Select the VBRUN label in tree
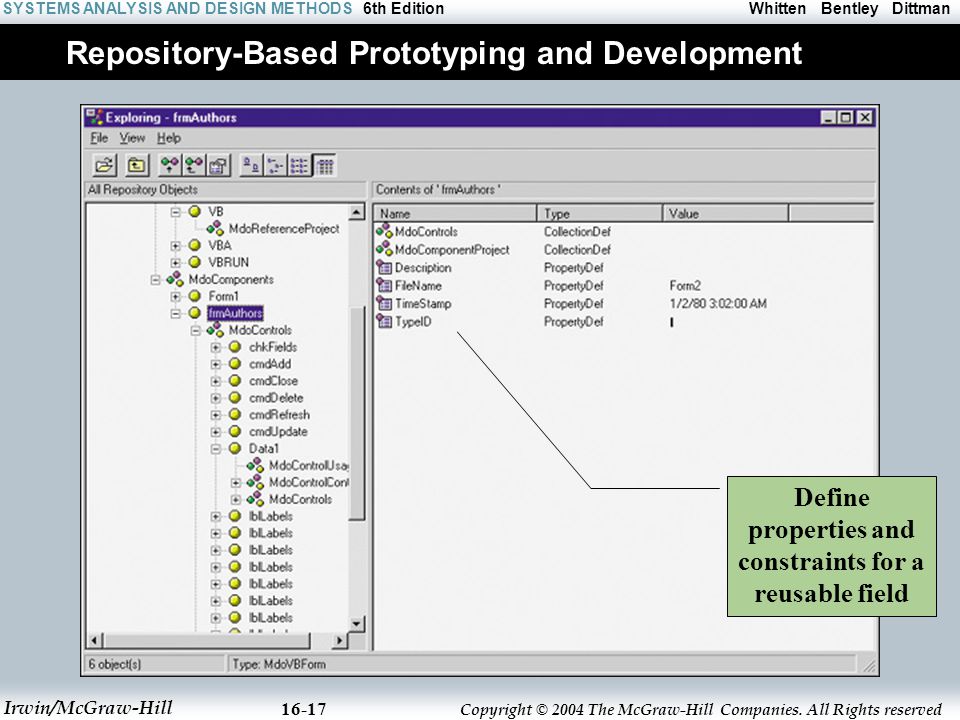 point(228,262)
